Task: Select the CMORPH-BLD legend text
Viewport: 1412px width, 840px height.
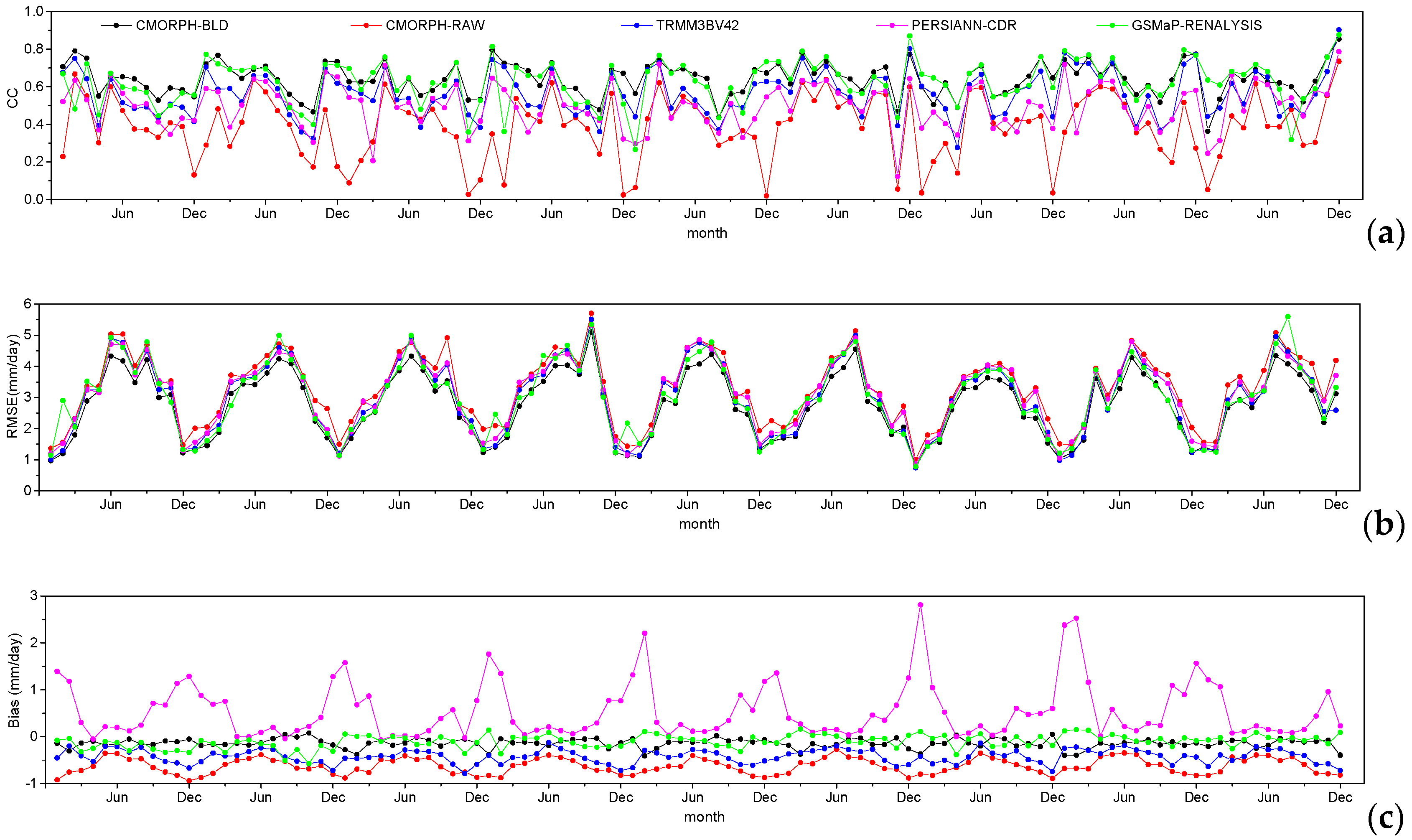Action: (x=182, y=25)
